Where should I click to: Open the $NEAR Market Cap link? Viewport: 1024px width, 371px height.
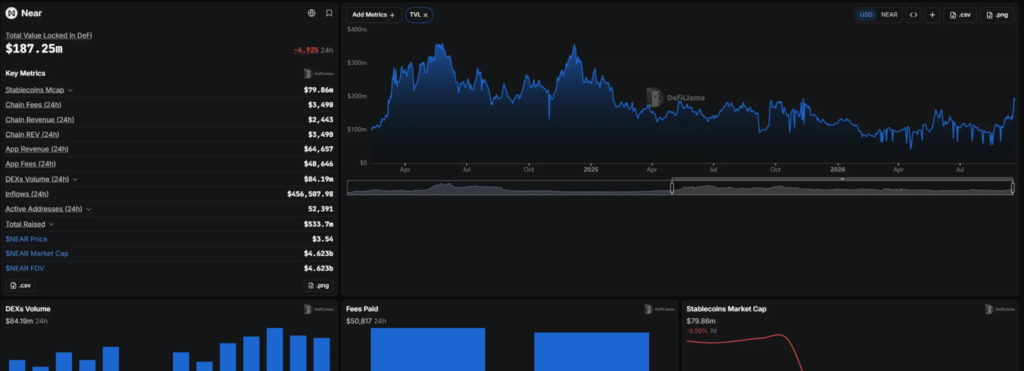37,253
